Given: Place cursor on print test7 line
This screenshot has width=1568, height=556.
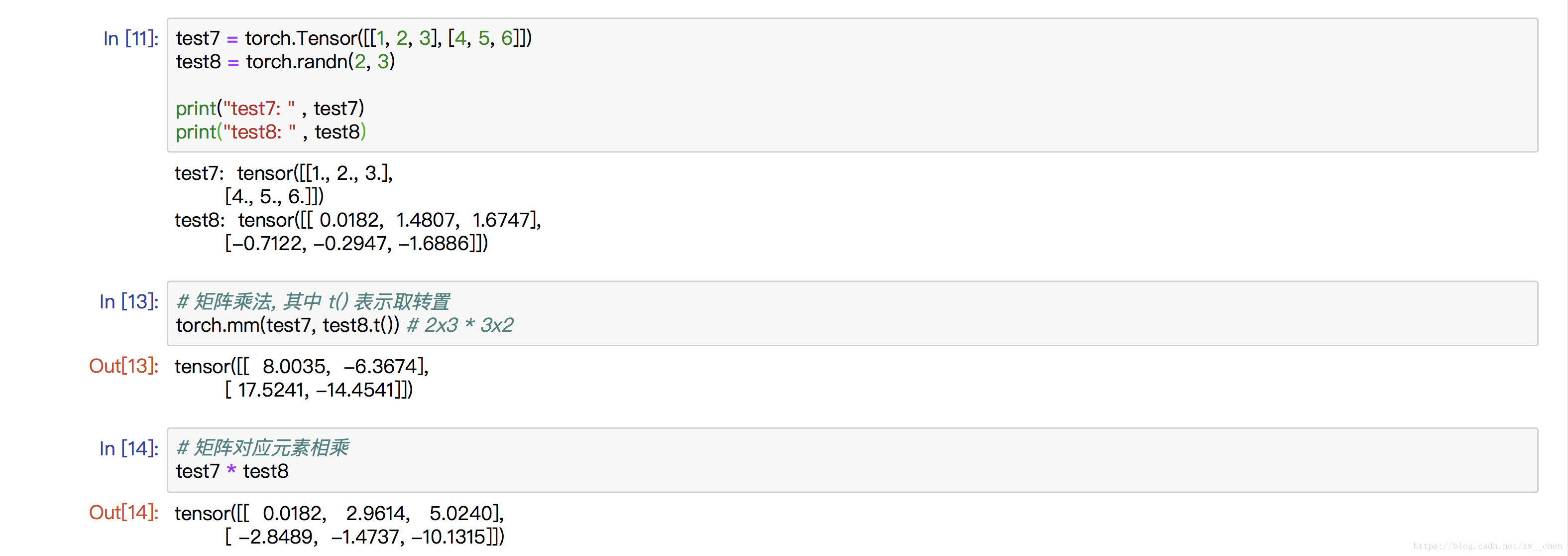Looking at the screenshot, I should pos(270,109).
